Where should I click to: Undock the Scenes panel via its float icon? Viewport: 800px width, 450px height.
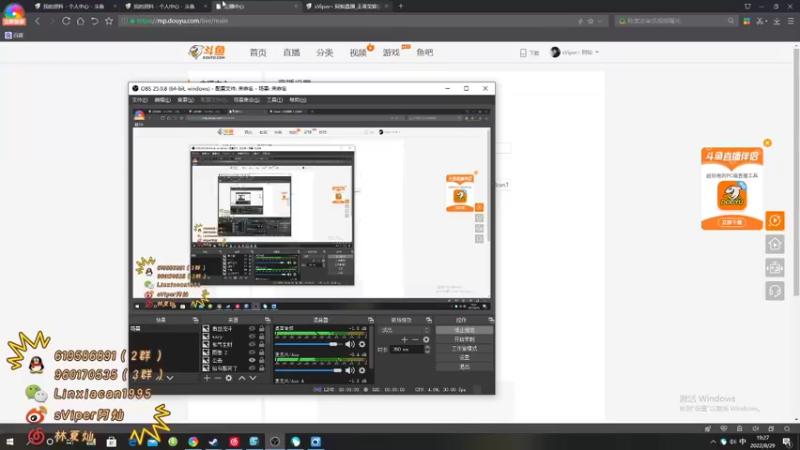point(195,320)
